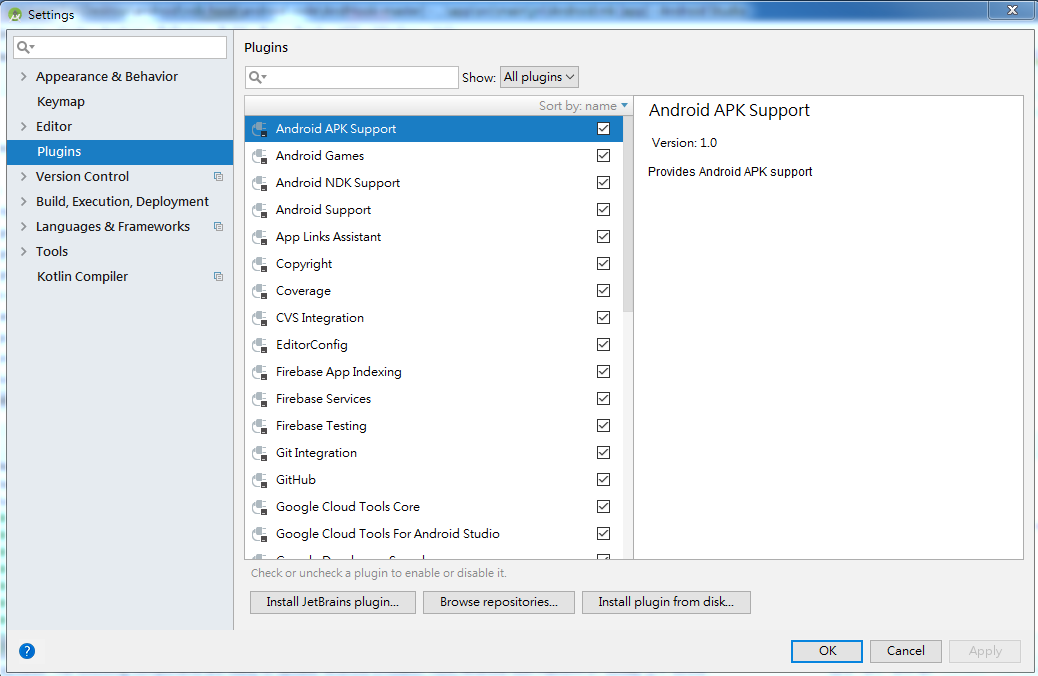
Task: Click the App Links Assistant plugin icon
Action: (x=260, y=237)
